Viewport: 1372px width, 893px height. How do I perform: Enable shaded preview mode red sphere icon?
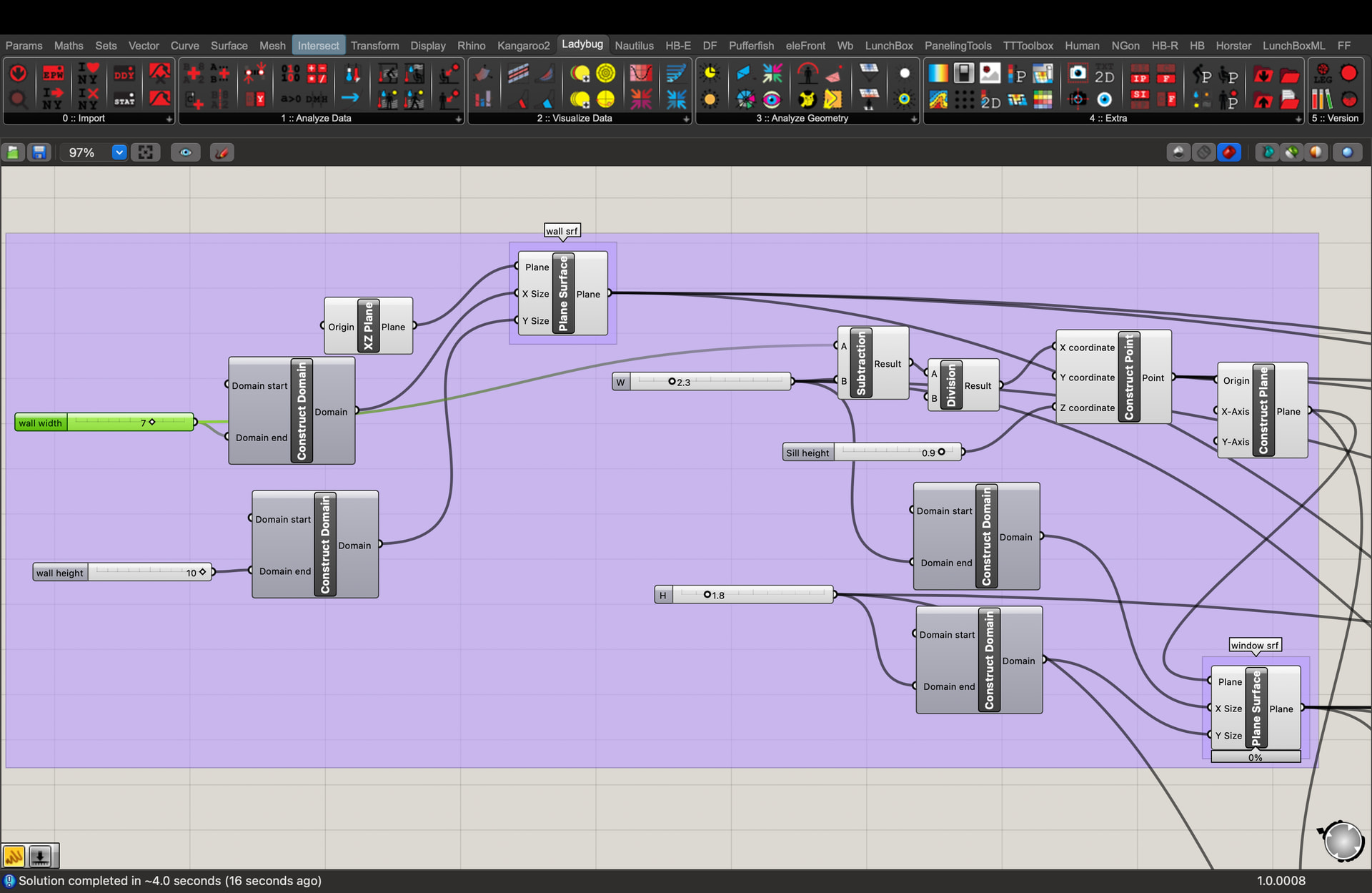(x=1229, y=152)
